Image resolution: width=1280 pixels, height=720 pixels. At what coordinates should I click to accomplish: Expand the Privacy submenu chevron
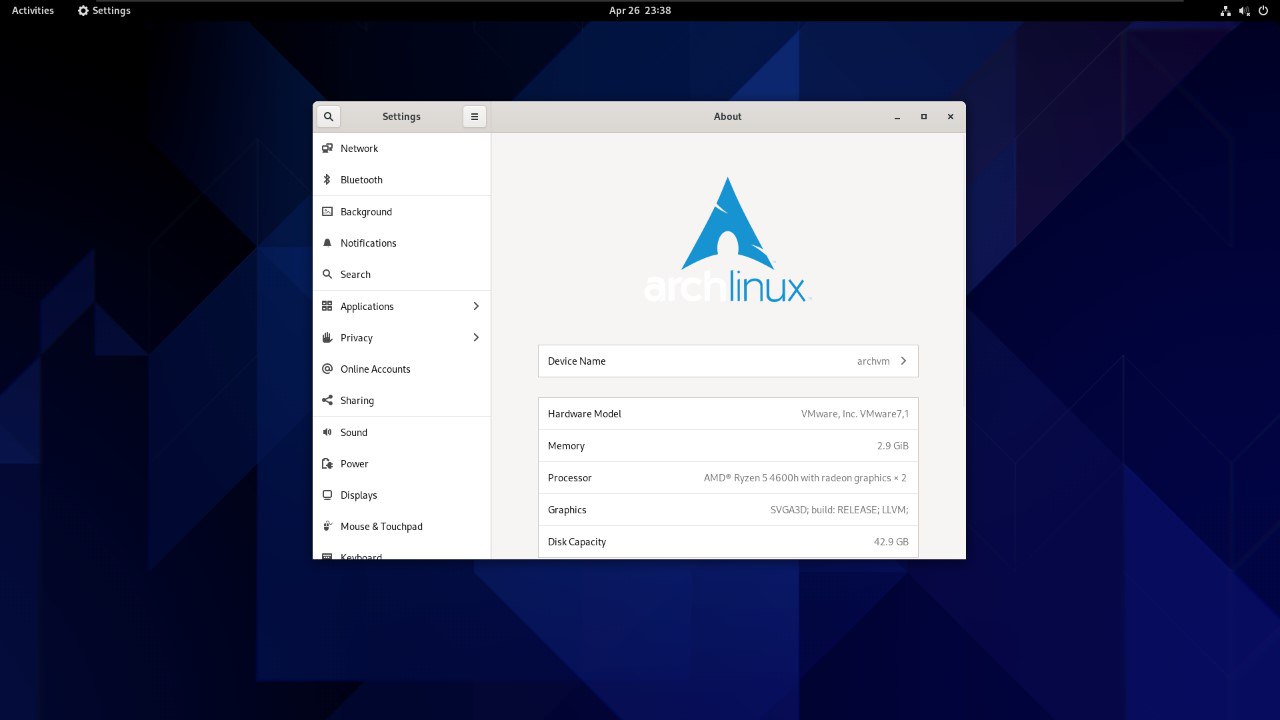point(476,338)
